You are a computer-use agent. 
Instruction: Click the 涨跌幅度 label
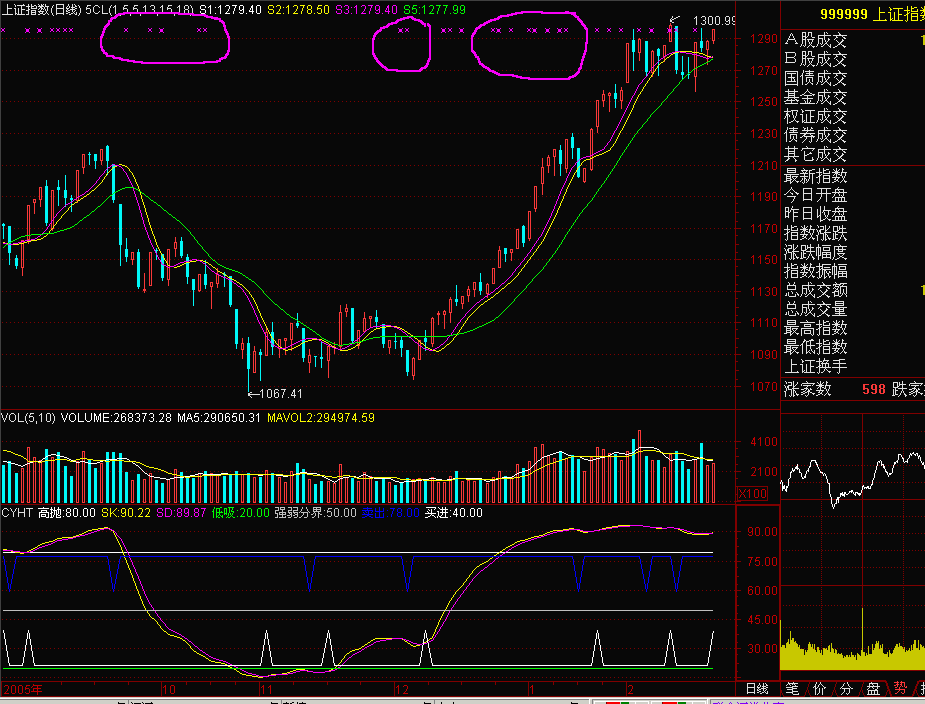815,252
